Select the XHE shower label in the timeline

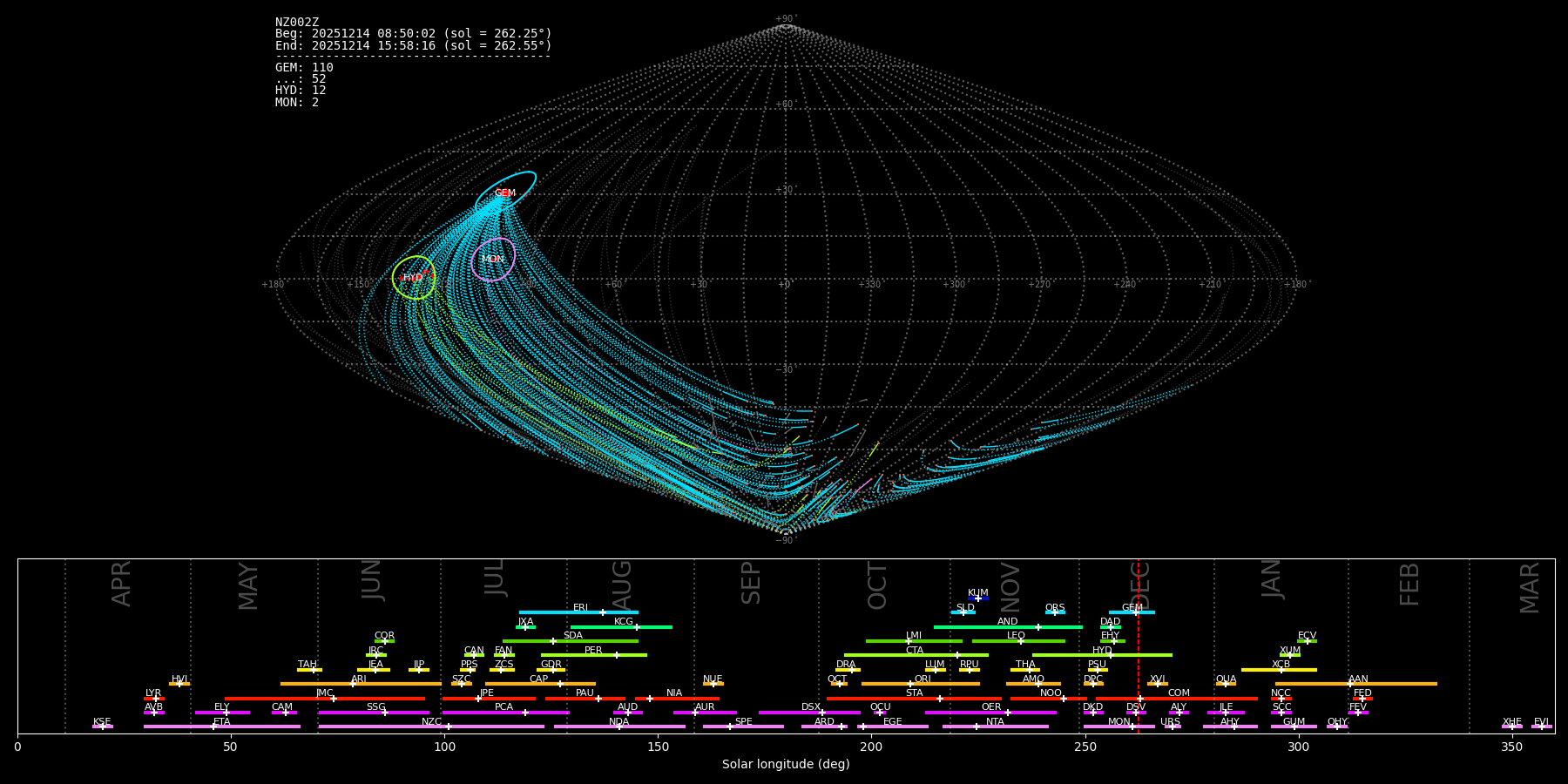pyautogui.click(x=1512, y=721)
